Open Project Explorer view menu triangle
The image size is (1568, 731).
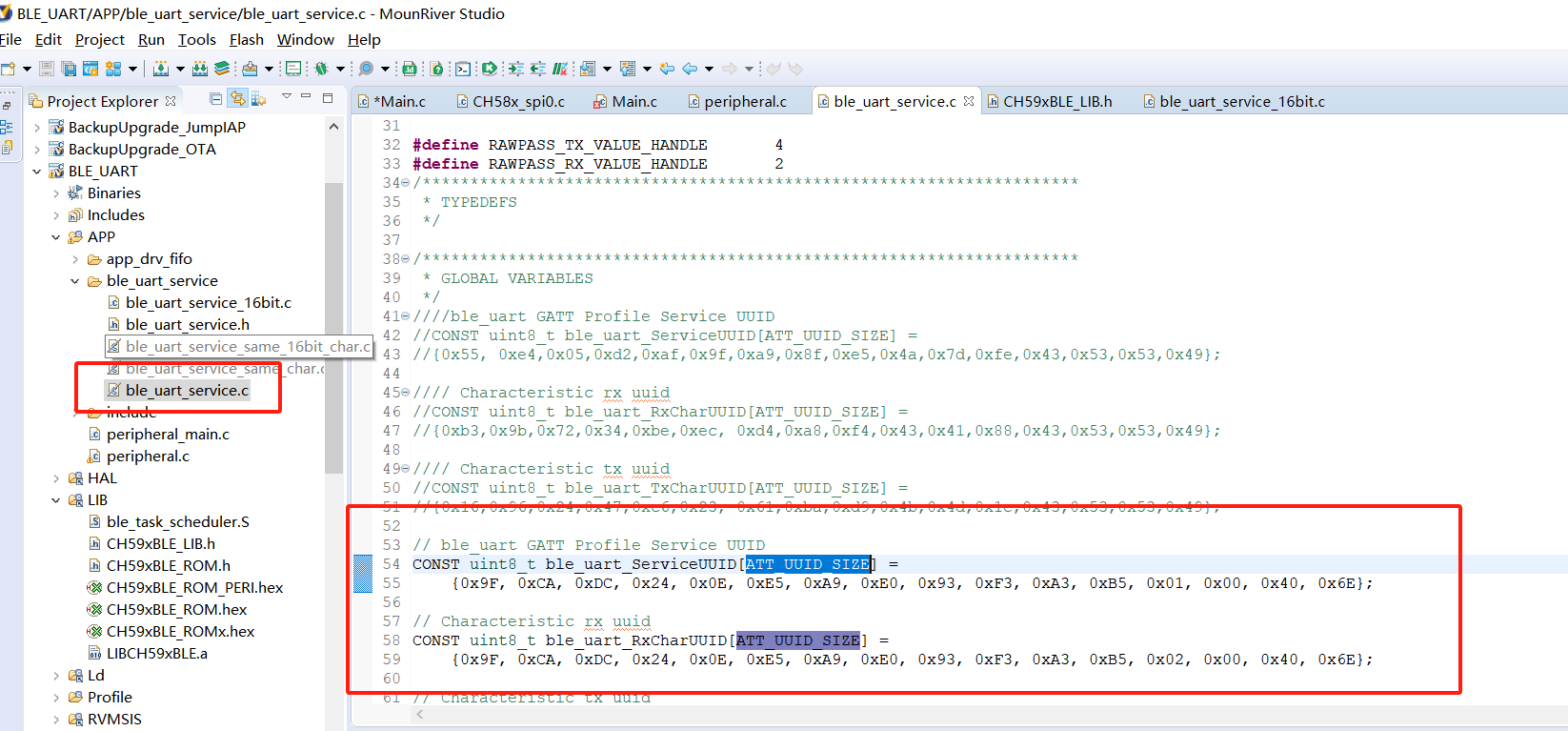(286, 97)
